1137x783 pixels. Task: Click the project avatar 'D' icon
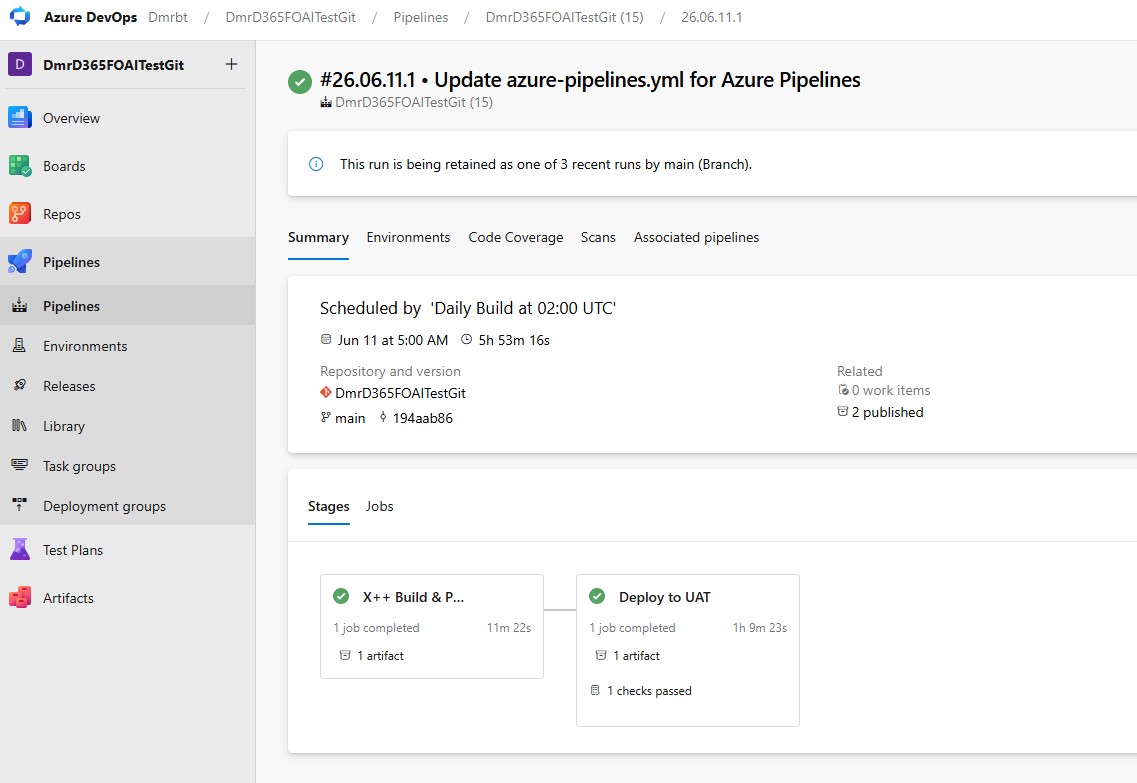coord(20,65)
